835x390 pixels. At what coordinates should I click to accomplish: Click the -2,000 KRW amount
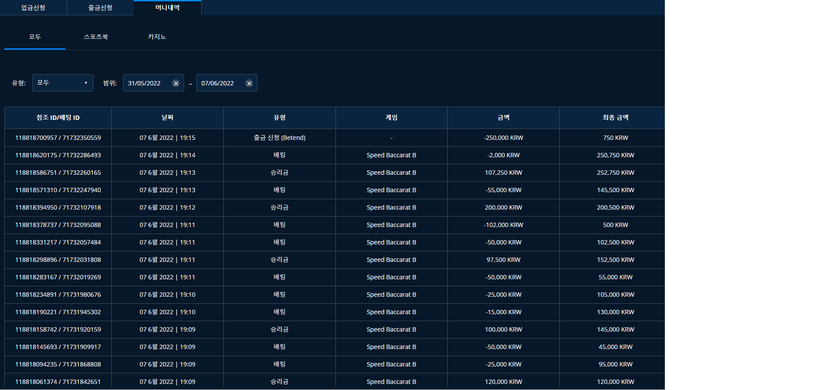pyautogui.click(x=503, y=156)
